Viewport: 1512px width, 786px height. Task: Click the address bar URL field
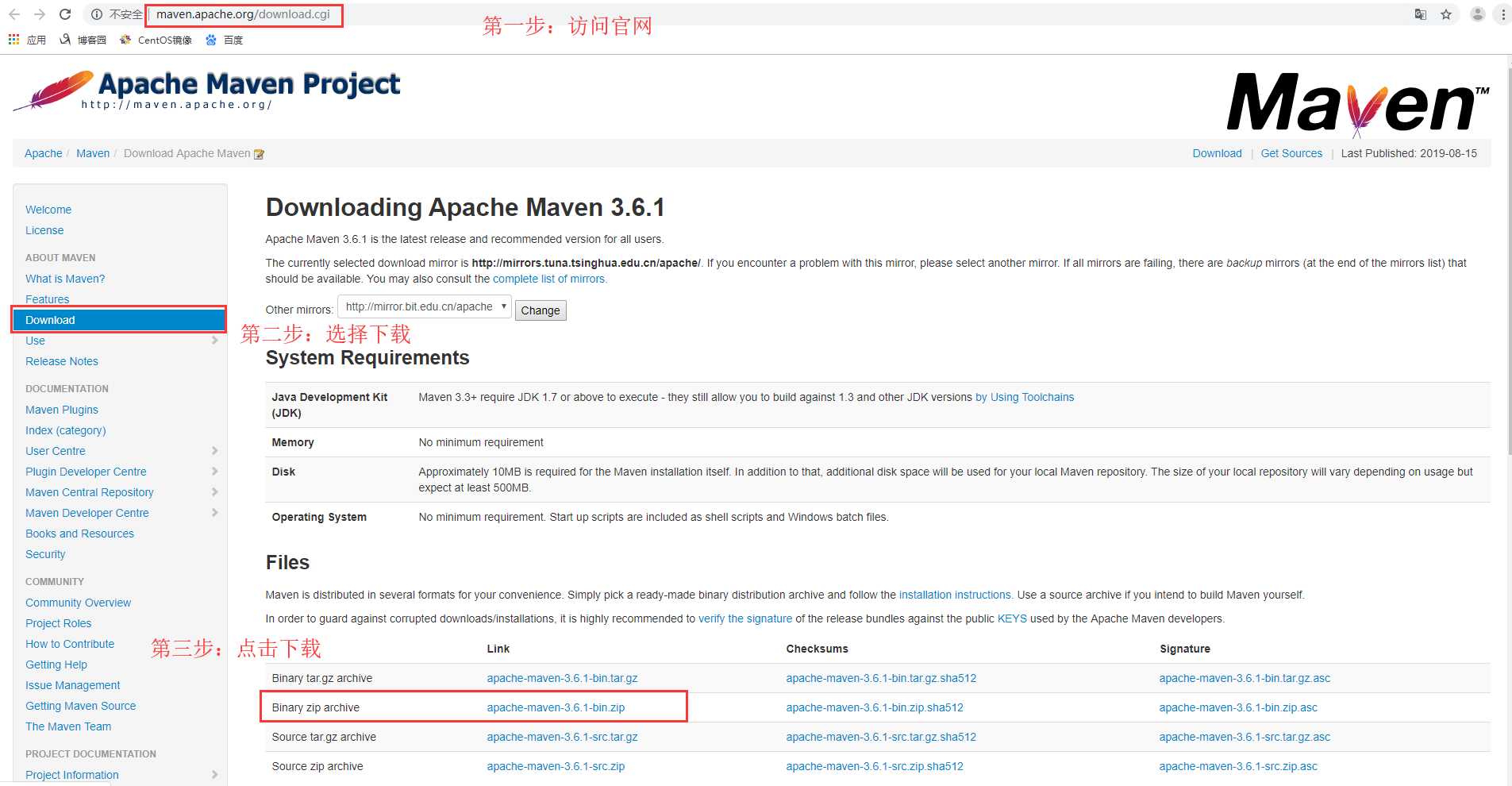tap(244, 14)
